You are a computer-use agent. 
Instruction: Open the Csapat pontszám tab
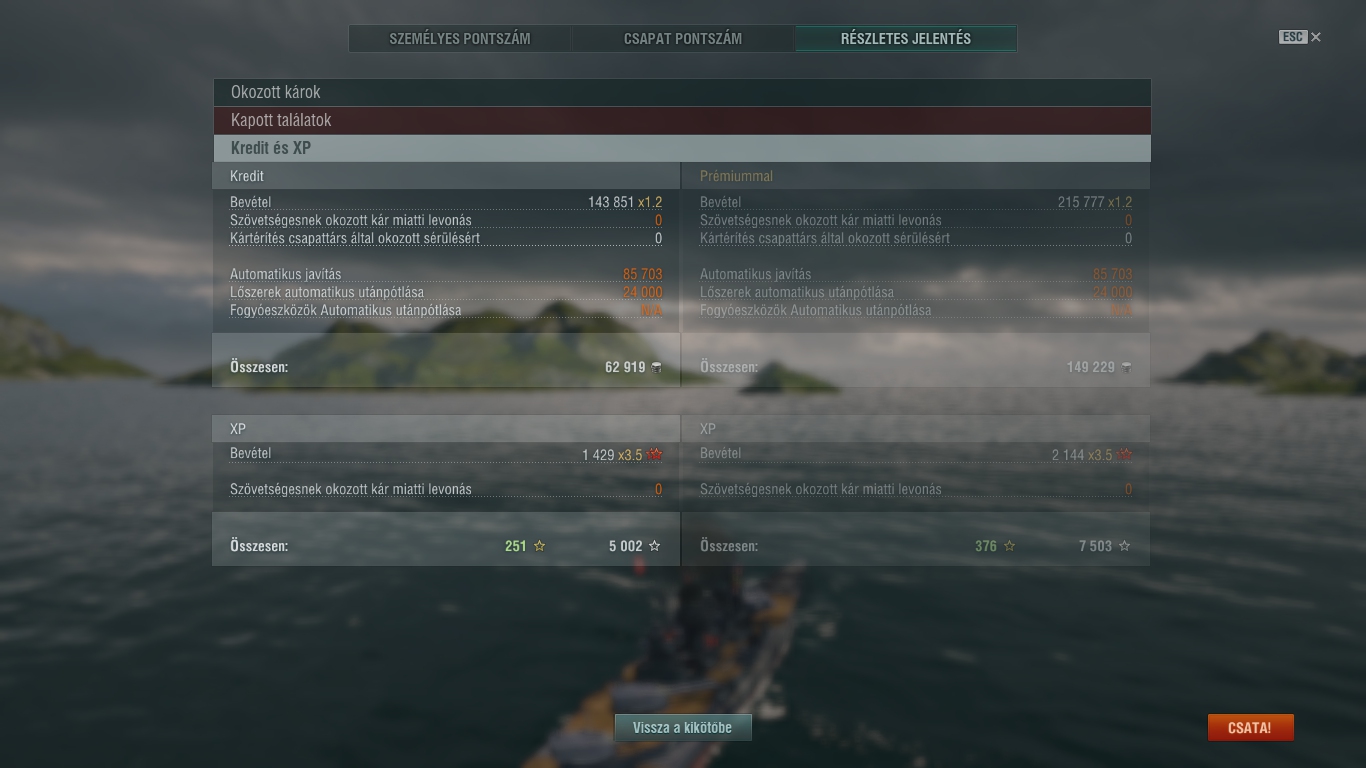[683, 39]
